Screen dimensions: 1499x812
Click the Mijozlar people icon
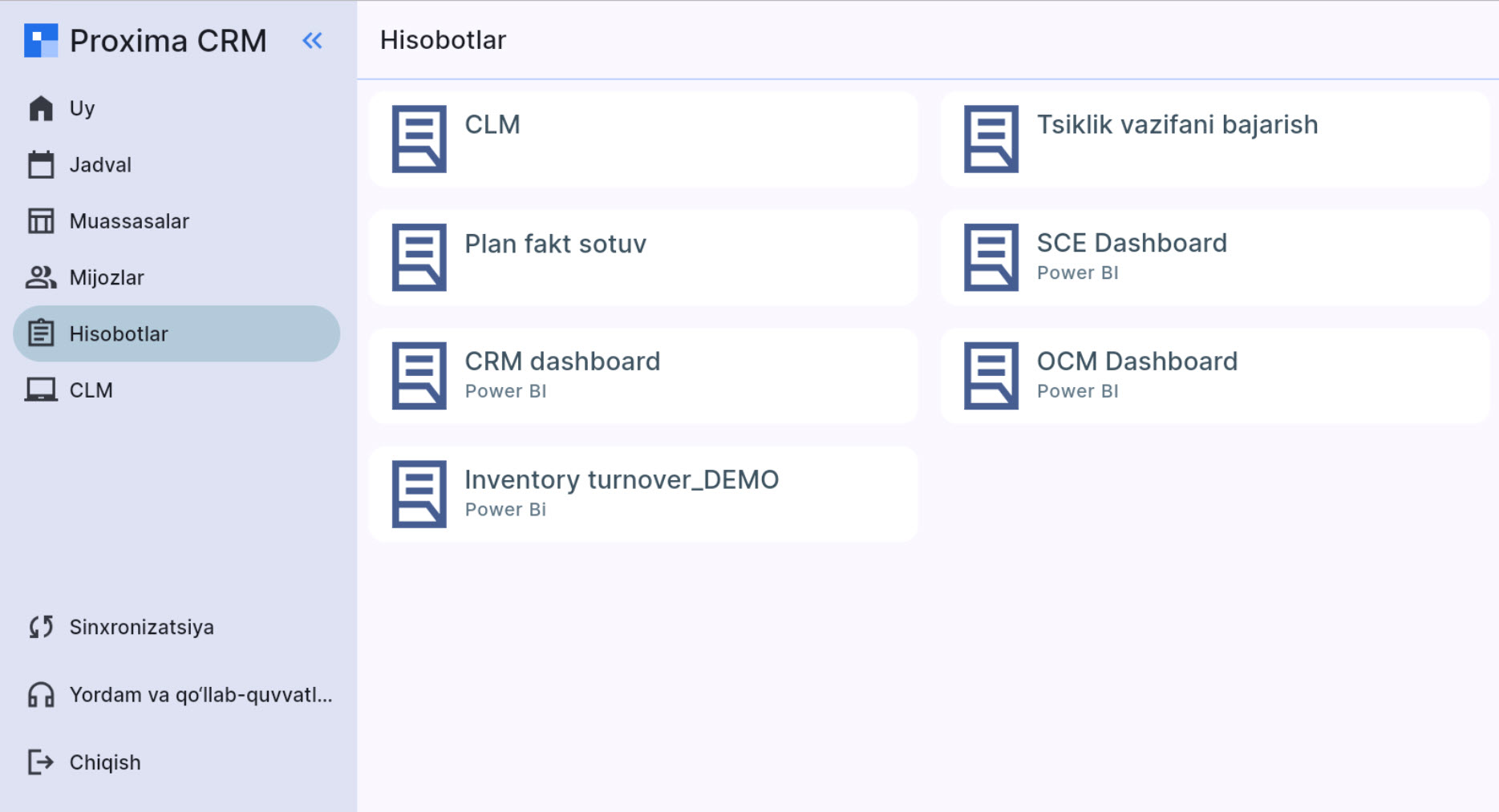pos(41,277)
